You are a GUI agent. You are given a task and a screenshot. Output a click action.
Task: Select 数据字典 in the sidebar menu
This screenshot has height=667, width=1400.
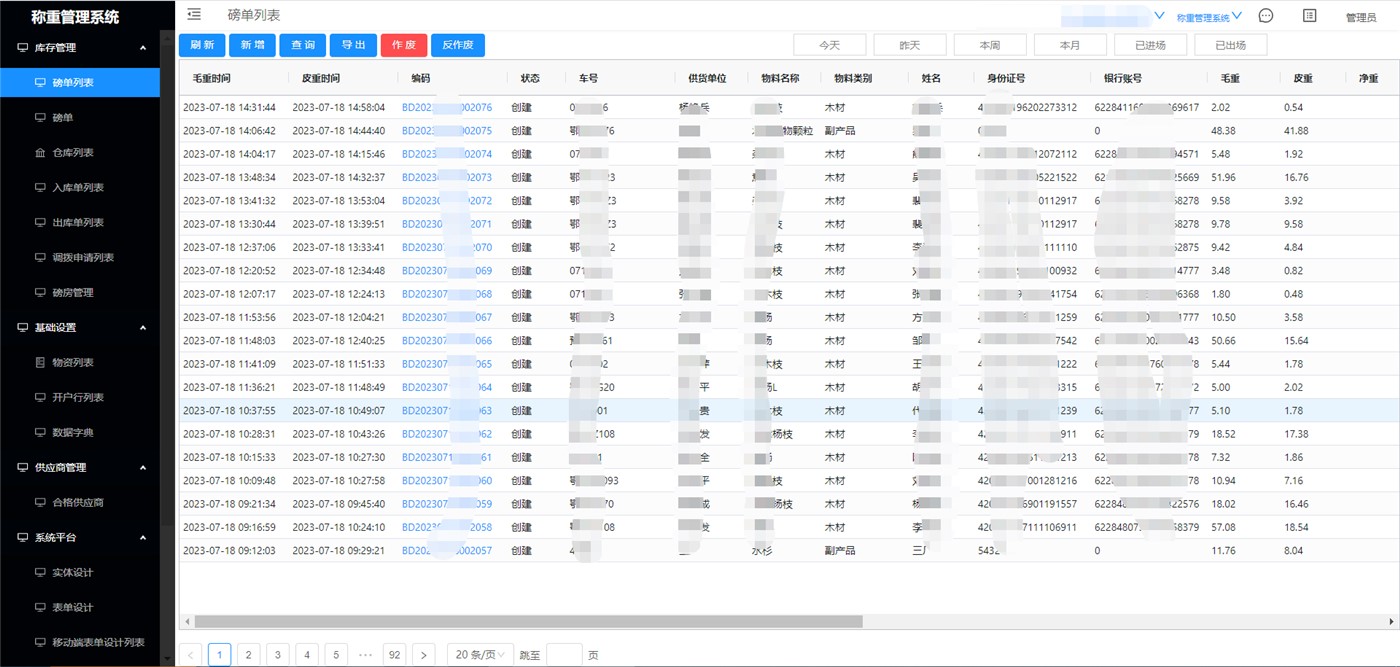click(72, 433)
